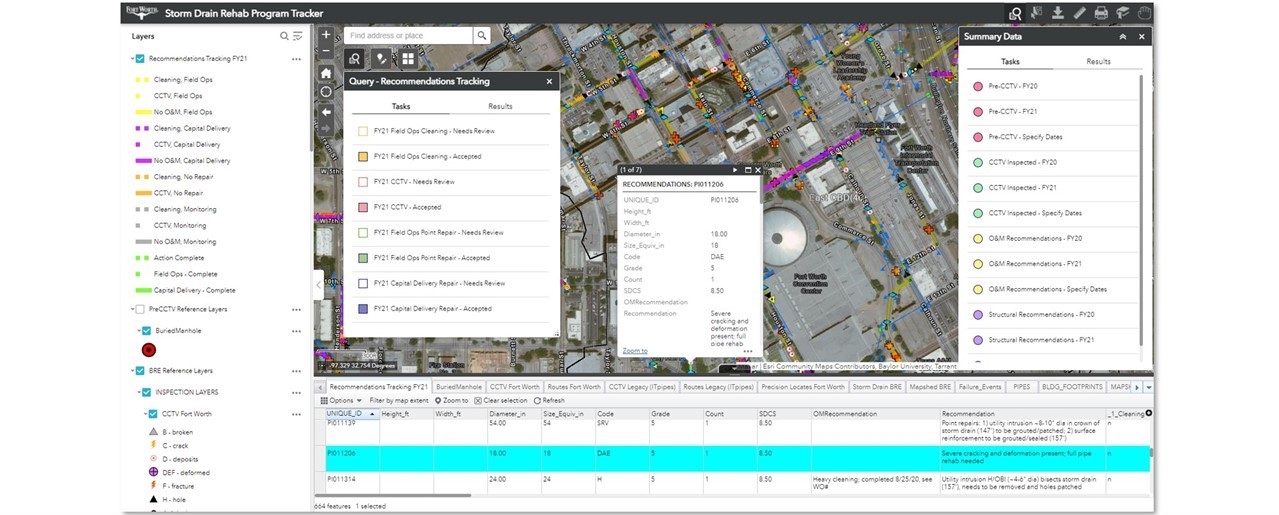1279x515 pixels.
Task: Zoom in with the plus button
Action: (326, 35)
